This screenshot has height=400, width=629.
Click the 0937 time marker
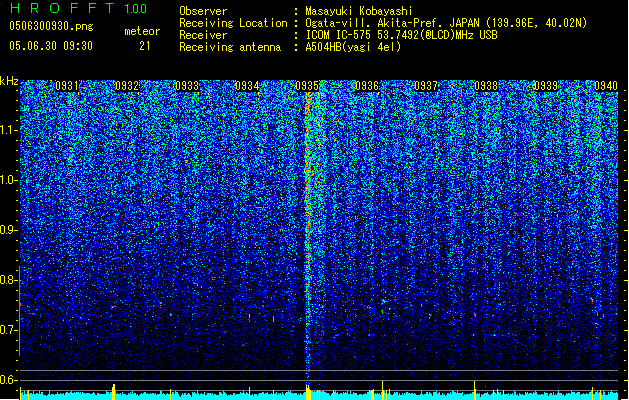pos(426,86)
